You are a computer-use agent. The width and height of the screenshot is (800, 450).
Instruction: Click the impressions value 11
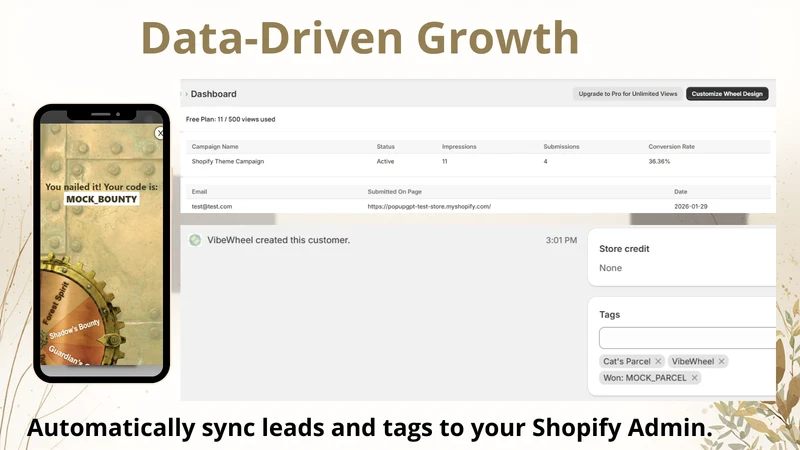coord(444,161)
